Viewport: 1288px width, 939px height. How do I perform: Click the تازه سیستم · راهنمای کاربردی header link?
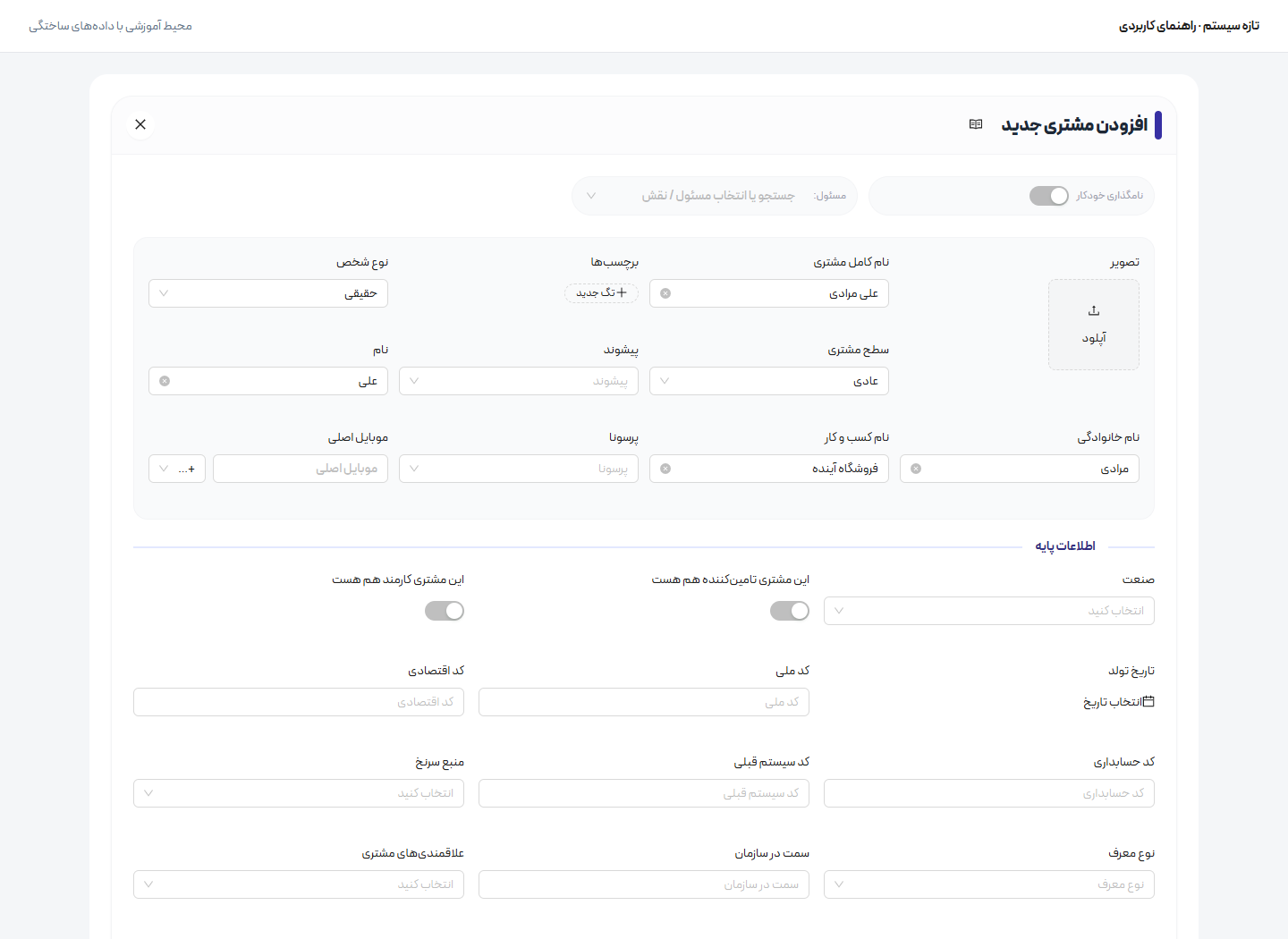(x=1189, y=26)
